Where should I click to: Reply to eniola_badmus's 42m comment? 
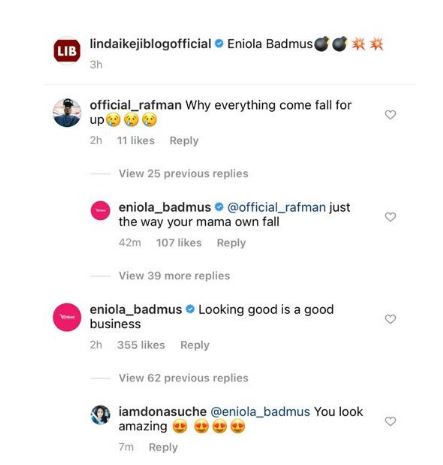click(x=231, y=243)
